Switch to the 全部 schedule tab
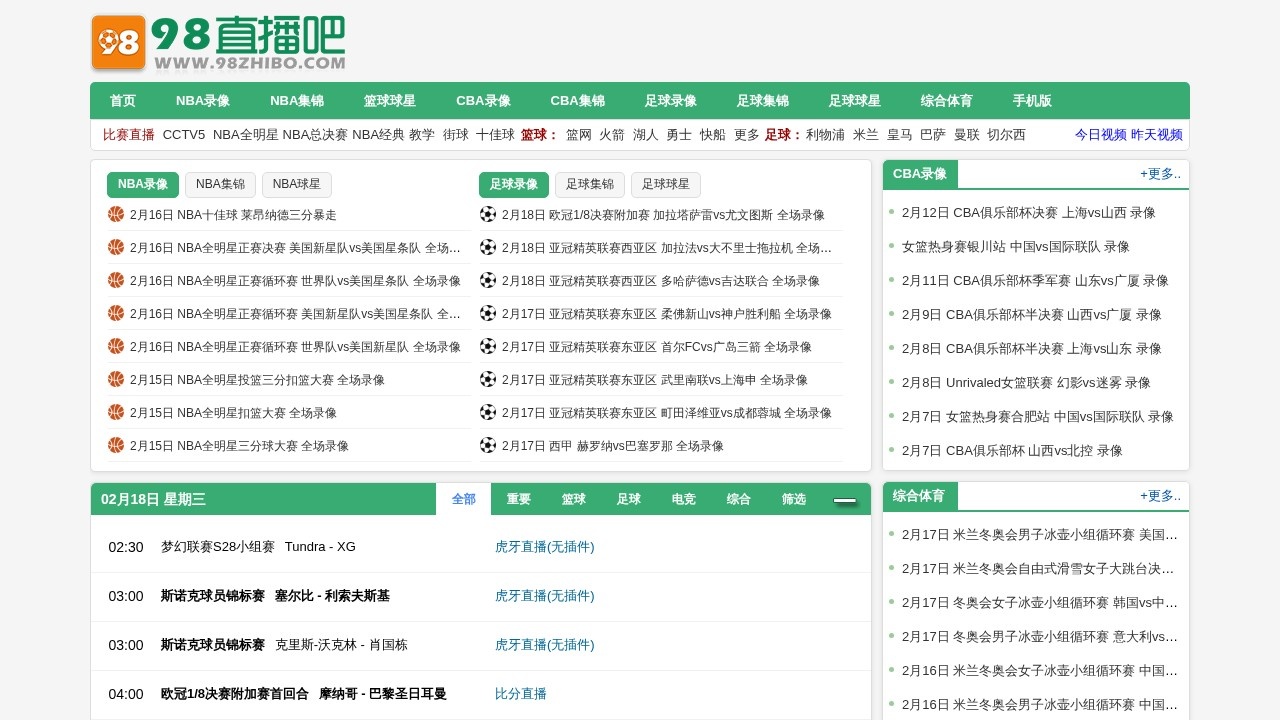Screen dimensions: 1280x720 (x=463, y=499)
